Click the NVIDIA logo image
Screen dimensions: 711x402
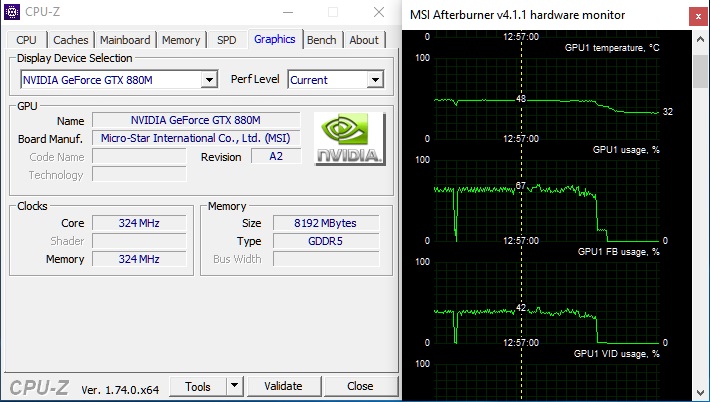tap(350, 139)
